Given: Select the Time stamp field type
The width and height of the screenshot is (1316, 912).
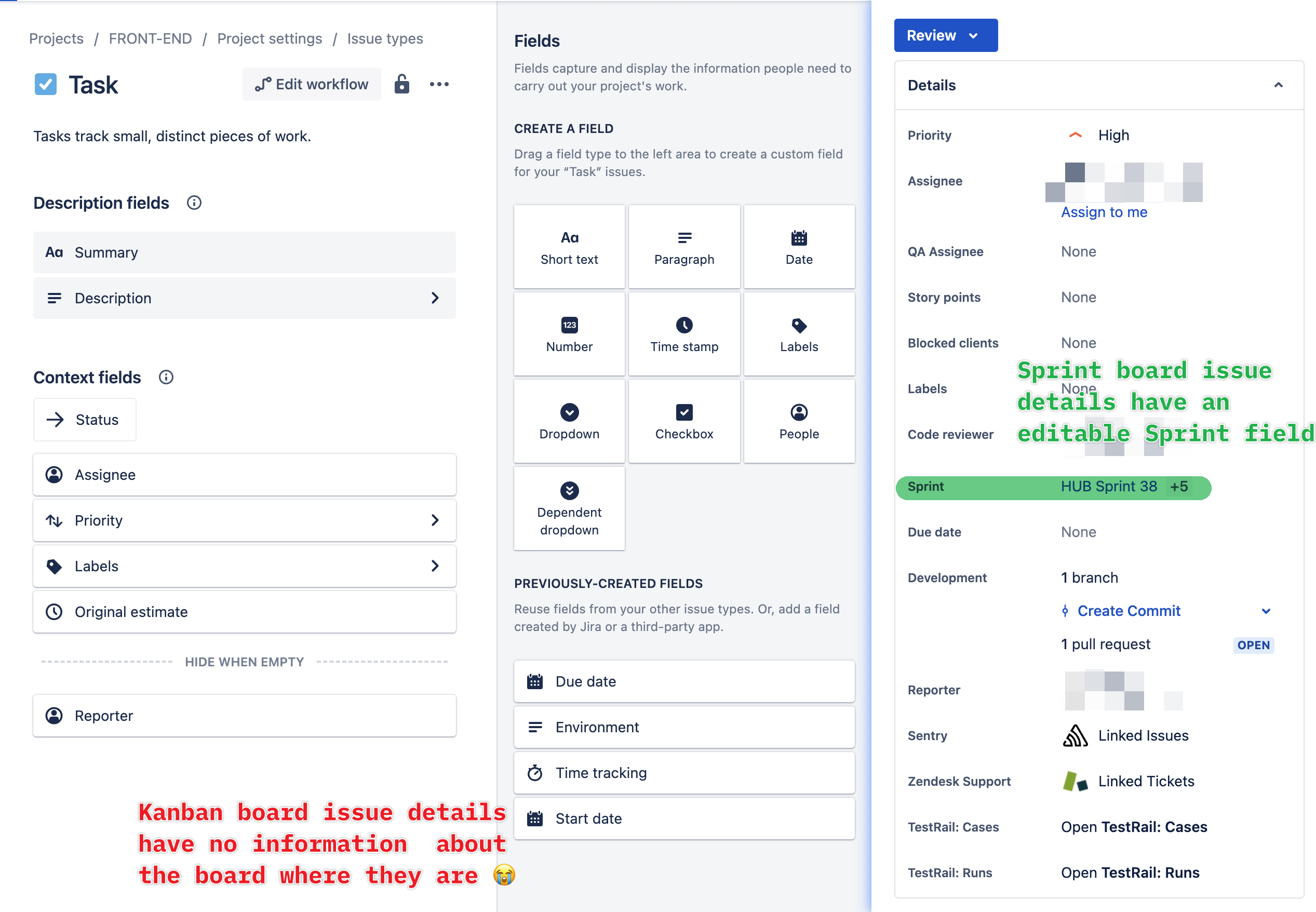Looking at the screenshot, I should point(684,334).
